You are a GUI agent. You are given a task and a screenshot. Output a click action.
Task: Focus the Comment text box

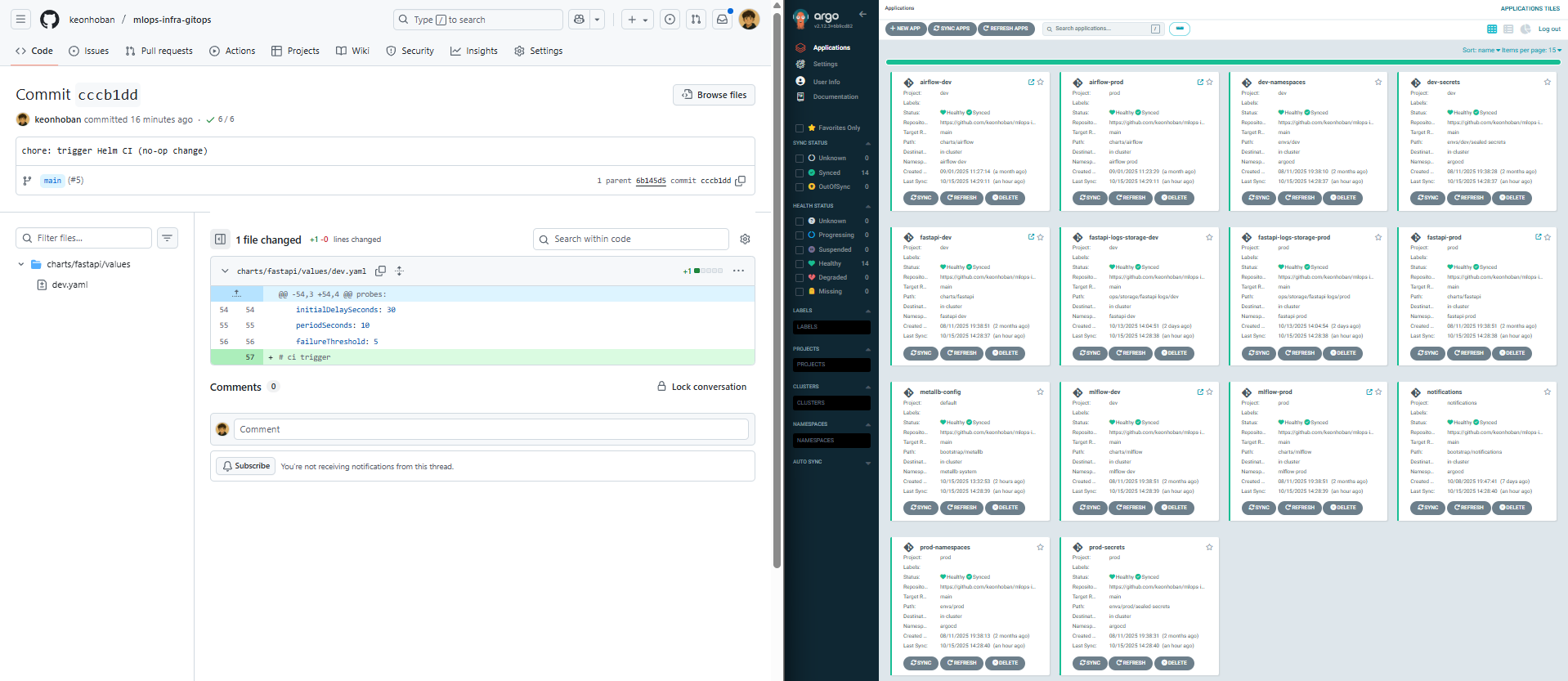point(491,429)
